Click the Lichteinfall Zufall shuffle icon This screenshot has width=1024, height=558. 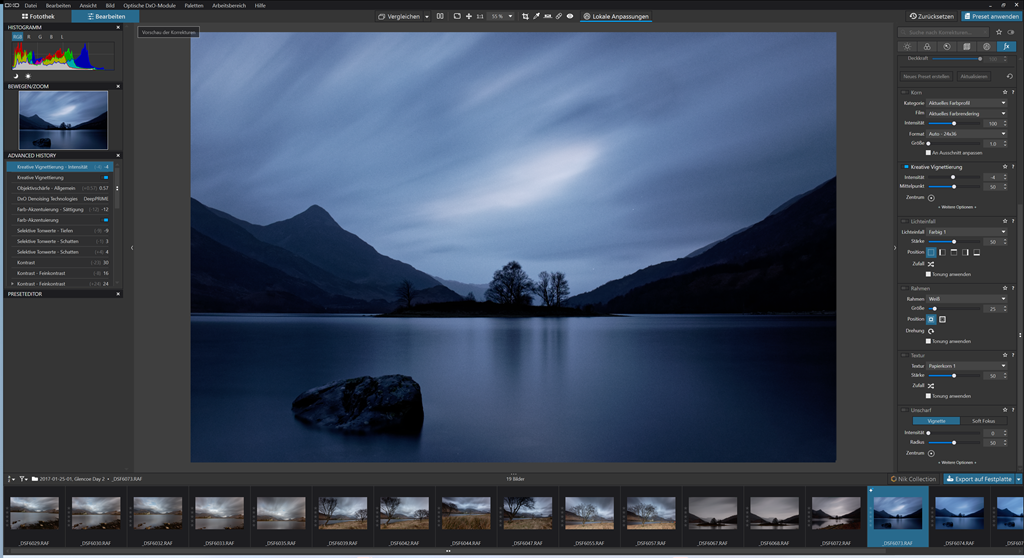(x=931, y=263)
